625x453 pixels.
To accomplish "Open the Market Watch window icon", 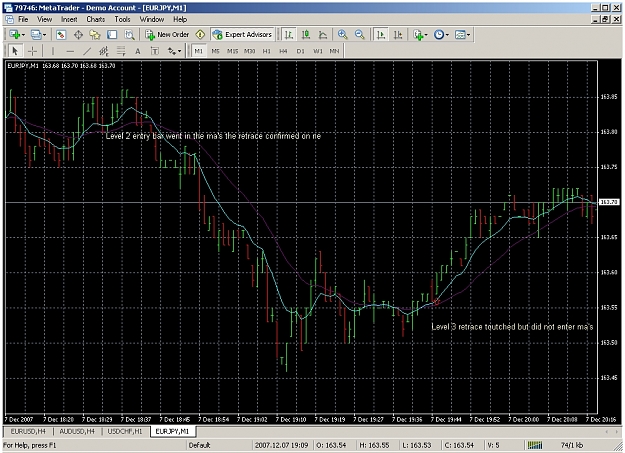I will (x=61, y=35).
